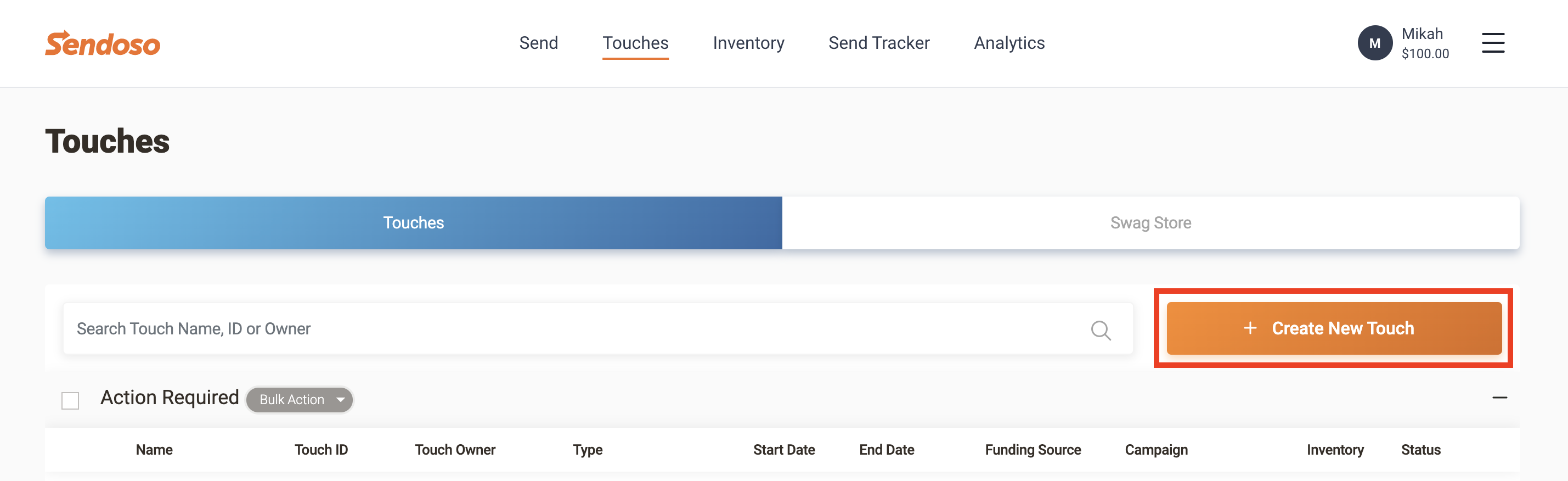The width and height of the screenshot is (1568, 481).
Task: Navigate to Send Tracker
Action: [x=878, y=43]
